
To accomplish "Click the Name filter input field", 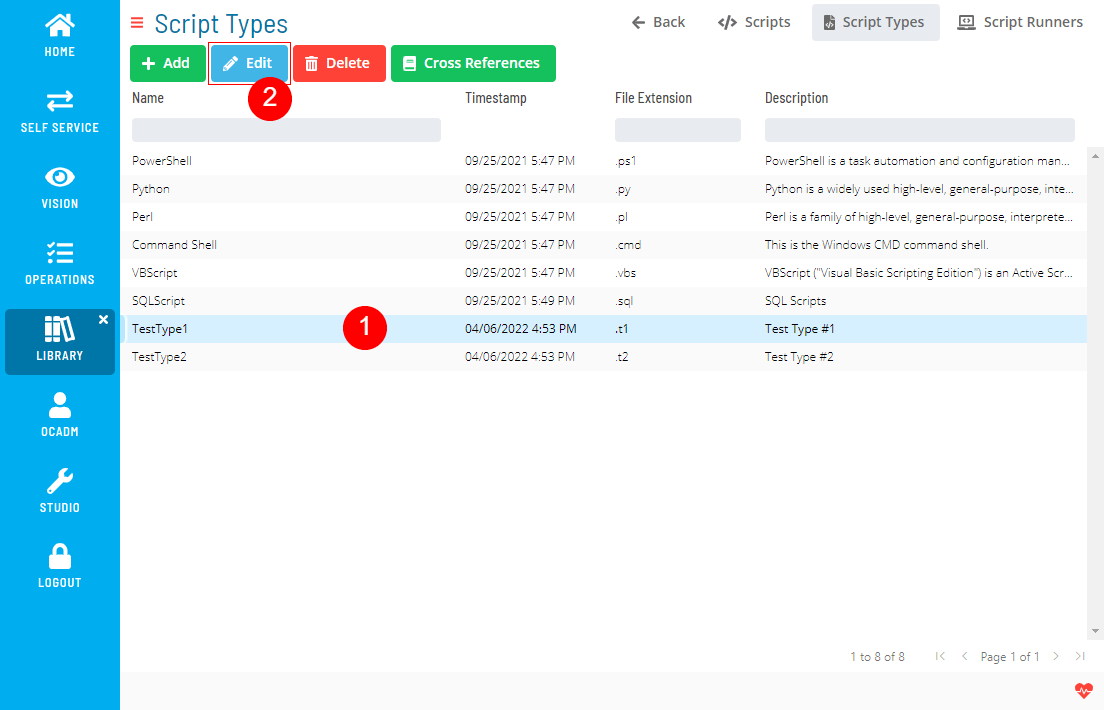I will coord(285,129).
